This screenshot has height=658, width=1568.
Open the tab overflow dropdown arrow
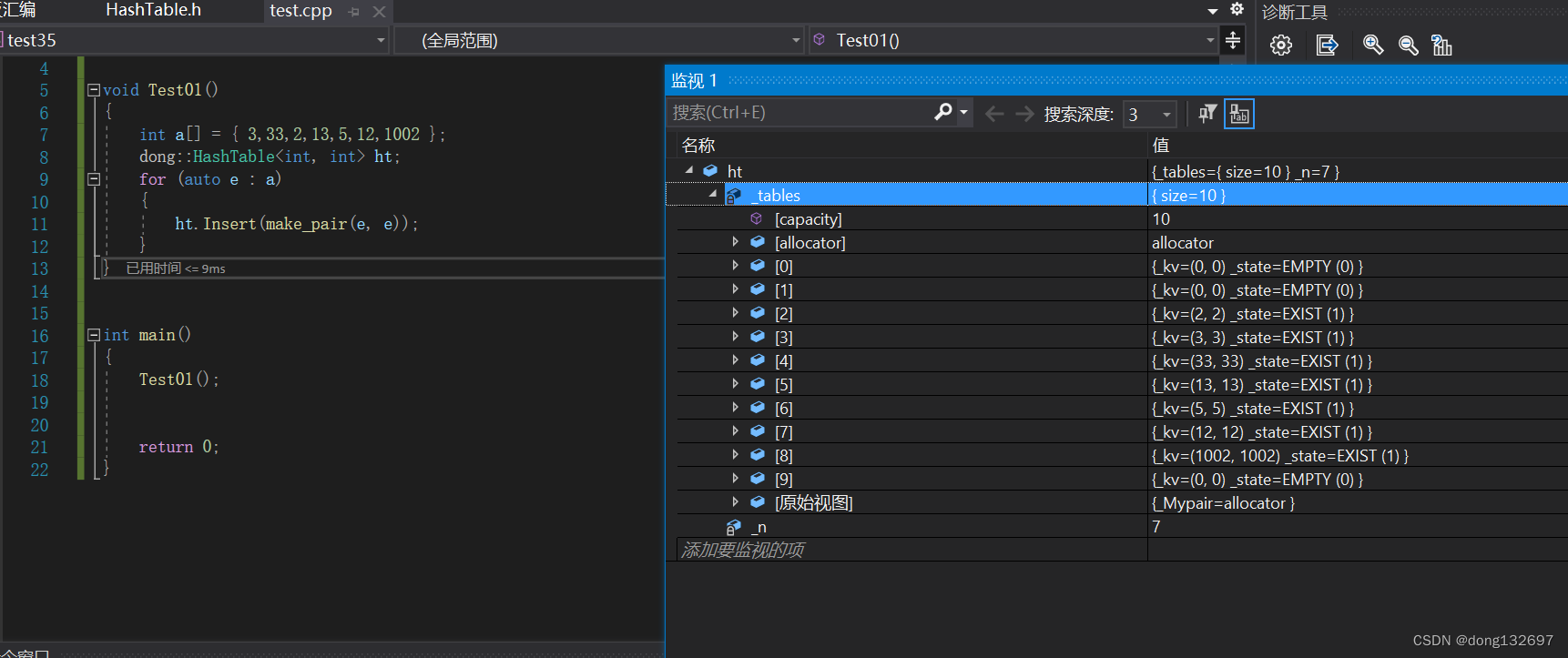pos(1213,11)
